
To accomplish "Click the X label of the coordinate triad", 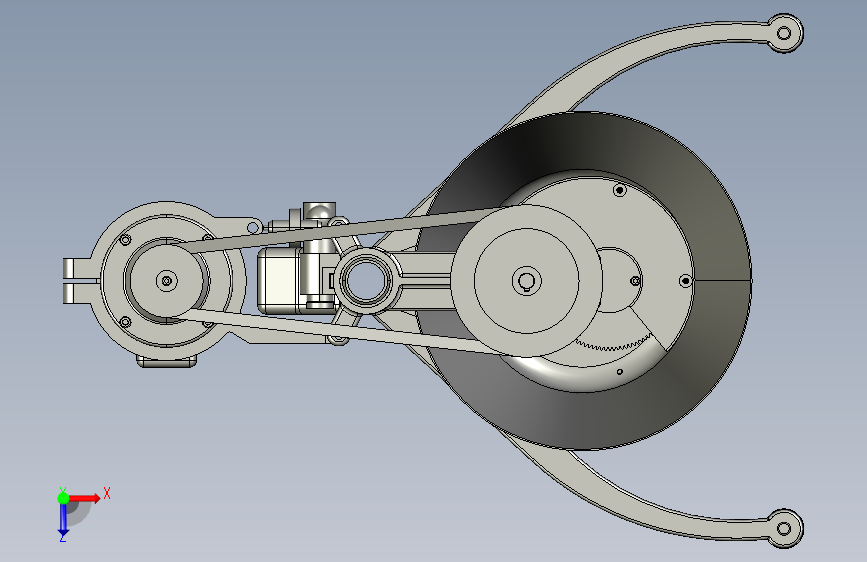I will (x=107, y=493).
